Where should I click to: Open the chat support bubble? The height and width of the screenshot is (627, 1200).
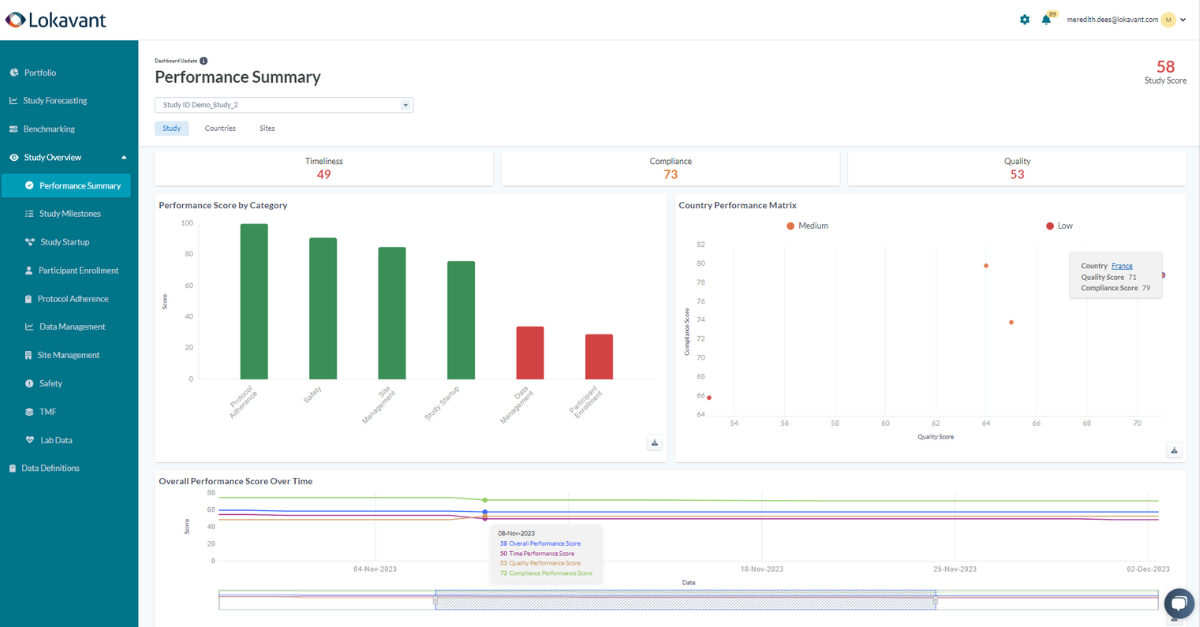(x=1179, y=604)
